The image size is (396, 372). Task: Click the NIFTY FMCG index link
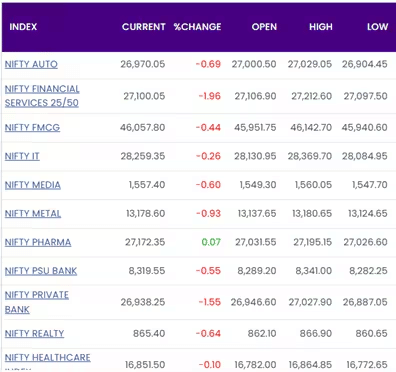pyautogui.click(x=32, y=127)
